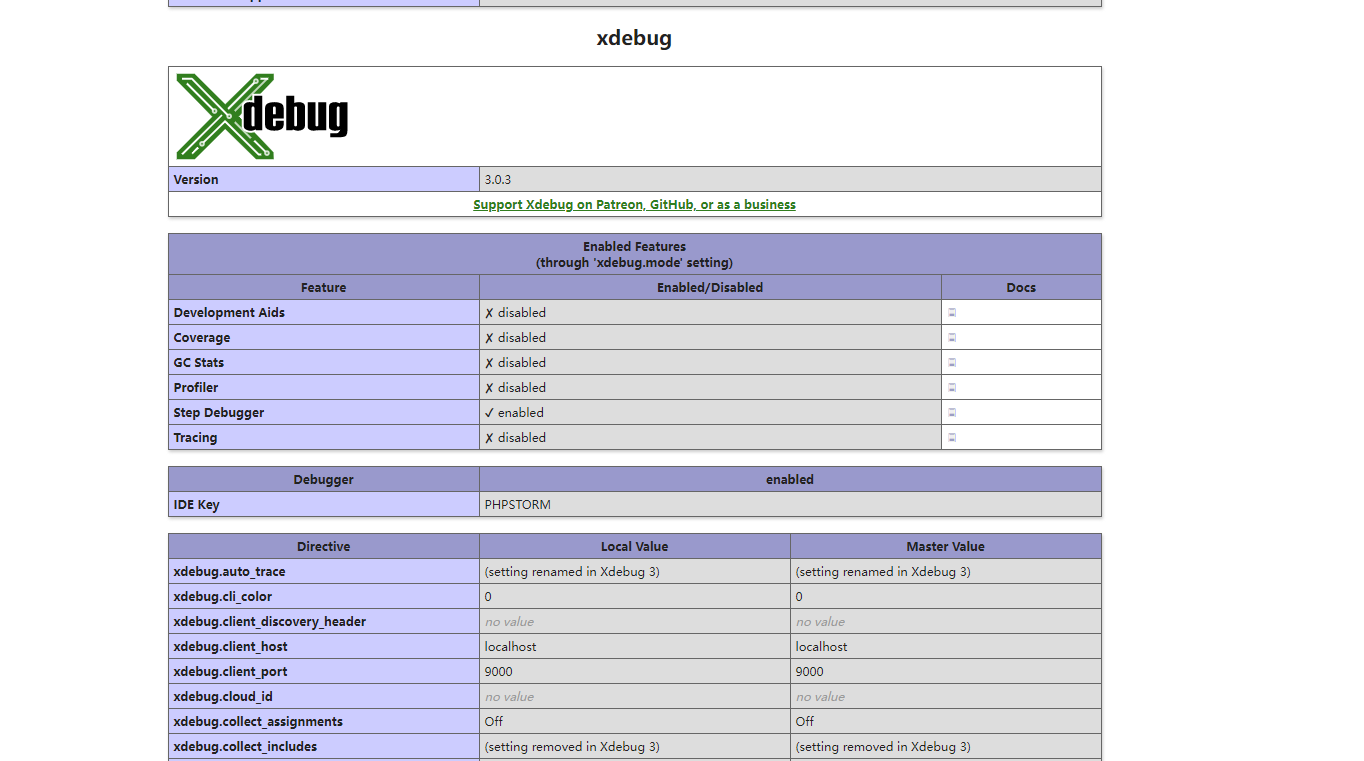Click local value of xdebug.auto_trace
1364x761 pixels.
572,572
